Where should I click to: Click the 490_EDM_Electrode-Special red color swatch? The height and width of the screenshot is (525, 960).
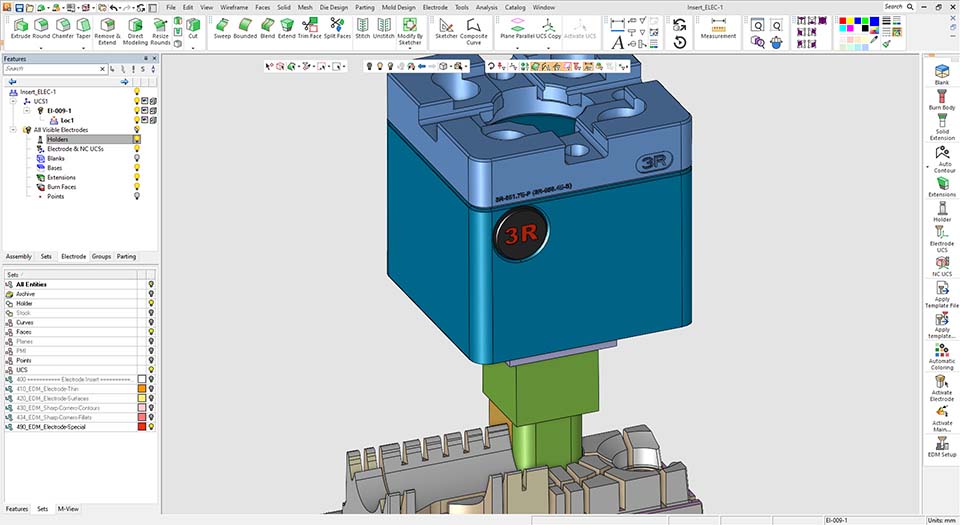(141, 426)
